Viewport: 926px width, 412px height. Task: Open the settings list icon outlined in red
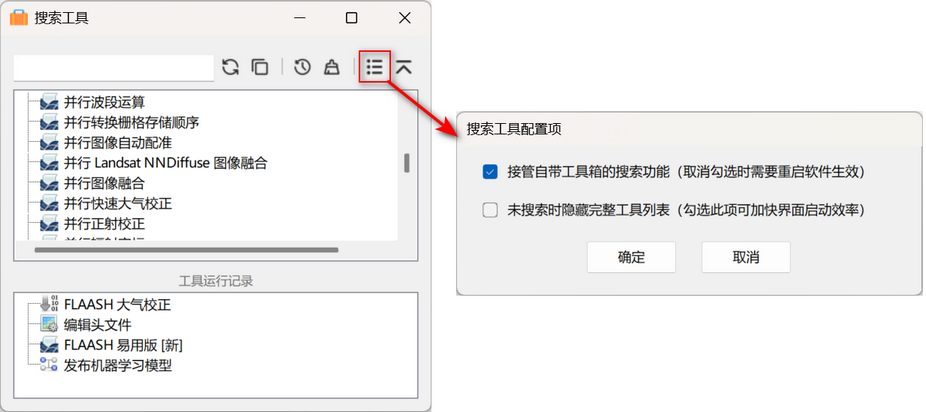point(374,67)
